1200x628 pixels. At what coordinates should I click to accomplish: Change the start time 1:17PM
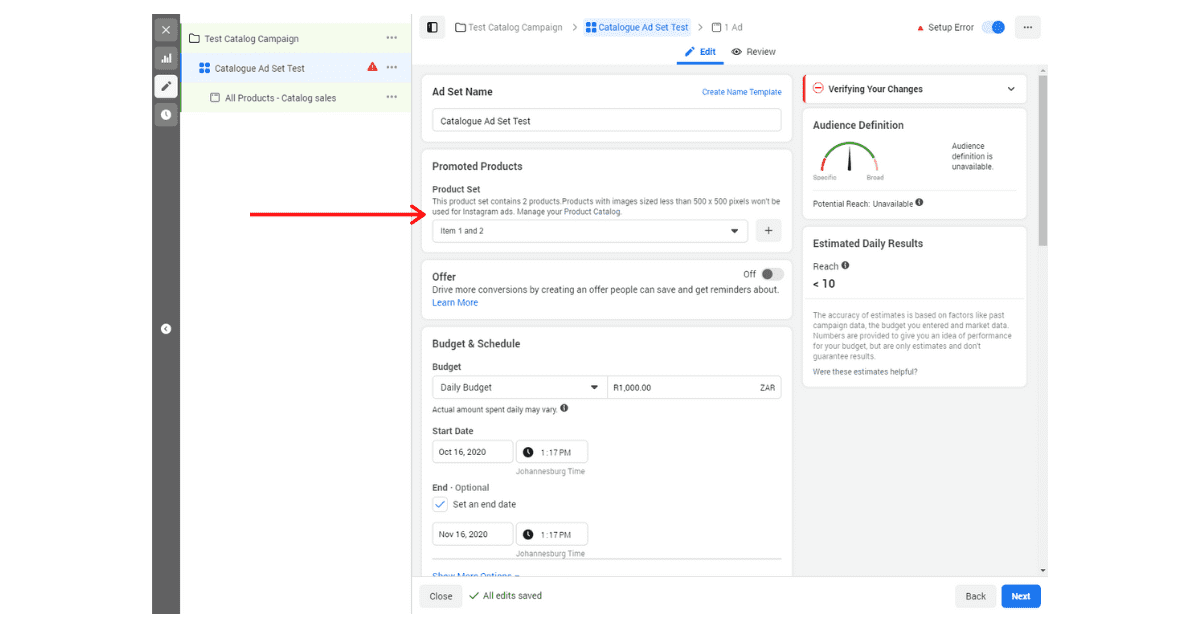pyautogui.click(x=552, y=452)
